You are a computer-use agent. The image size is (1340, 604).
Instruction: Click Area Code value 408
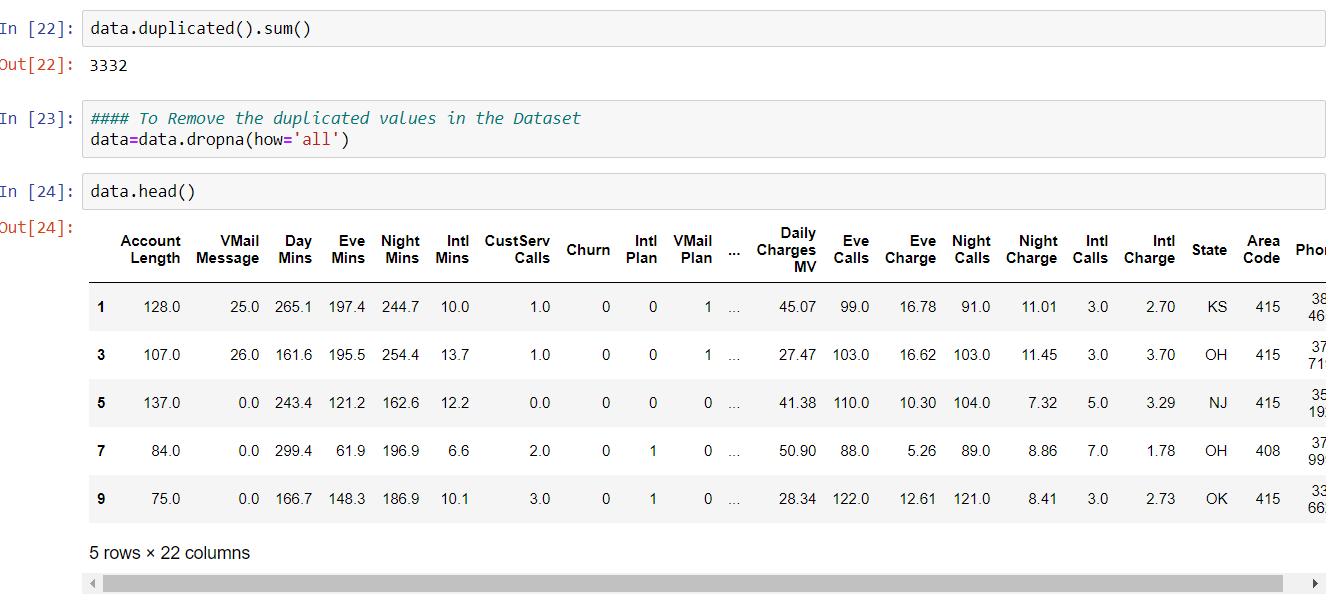click(x=1268, y=451)
